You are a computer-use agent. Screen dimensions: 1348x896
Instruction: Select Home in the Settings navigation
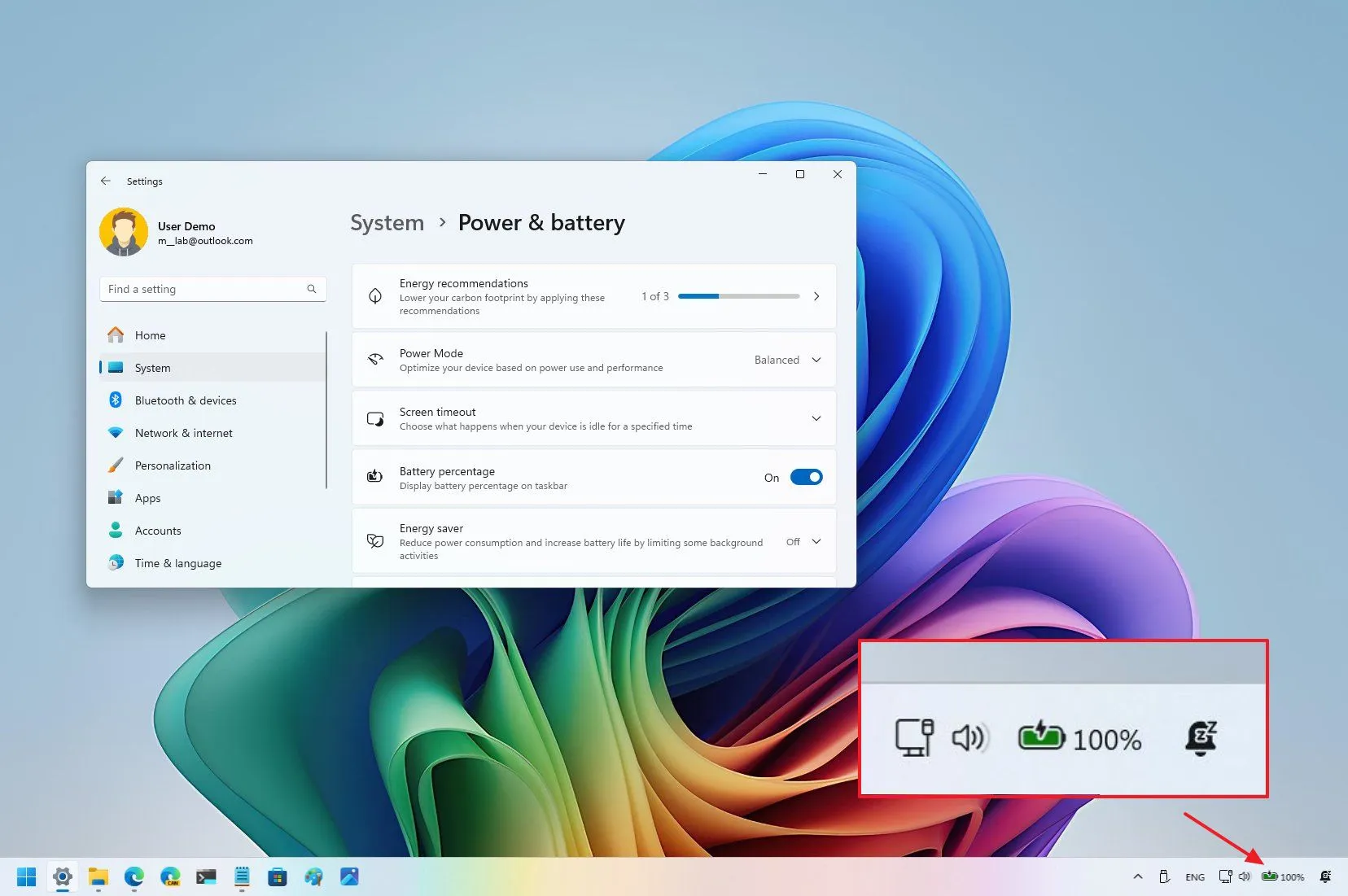point(150,334)
